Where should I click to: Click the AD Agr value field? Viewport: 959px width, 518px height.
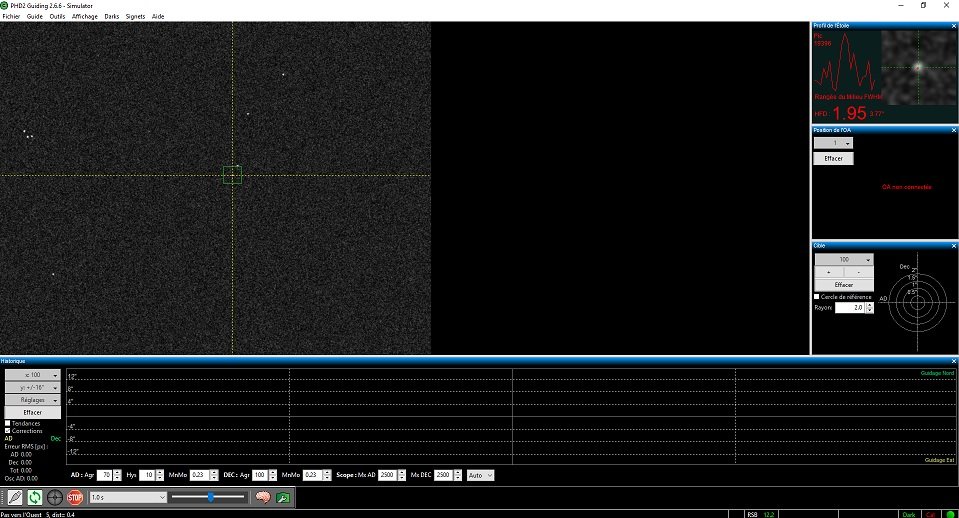click(x=105, y=475)
